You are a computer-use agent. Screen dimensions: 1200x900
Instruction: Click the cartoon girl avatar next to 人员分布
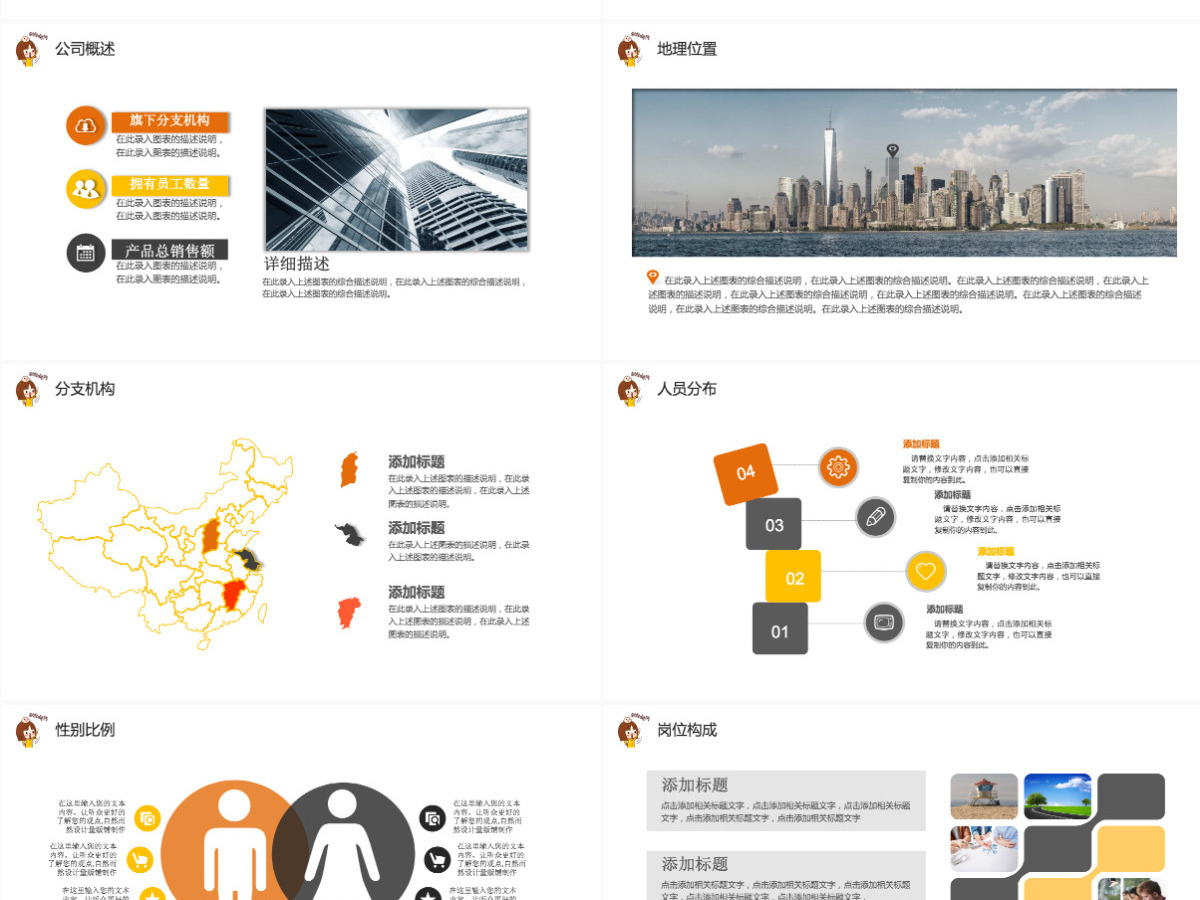point(631,389)
